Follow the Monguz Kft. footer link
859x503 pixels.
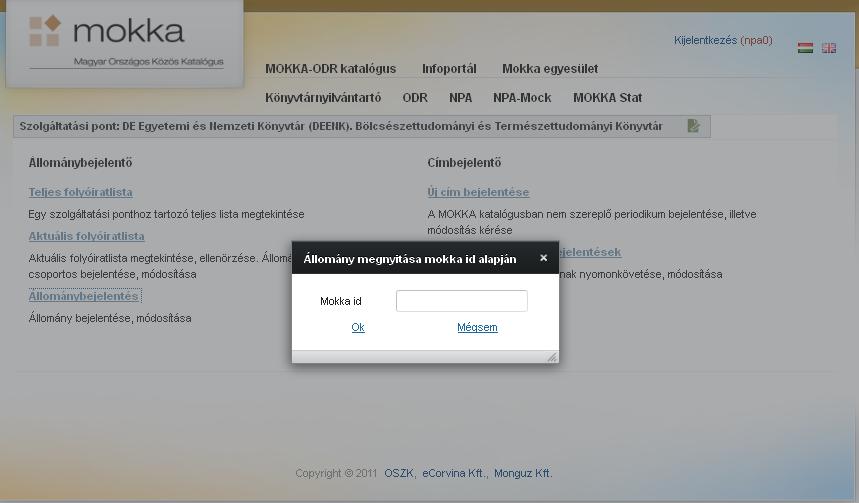pyautogui.click(x=522, y=473)
